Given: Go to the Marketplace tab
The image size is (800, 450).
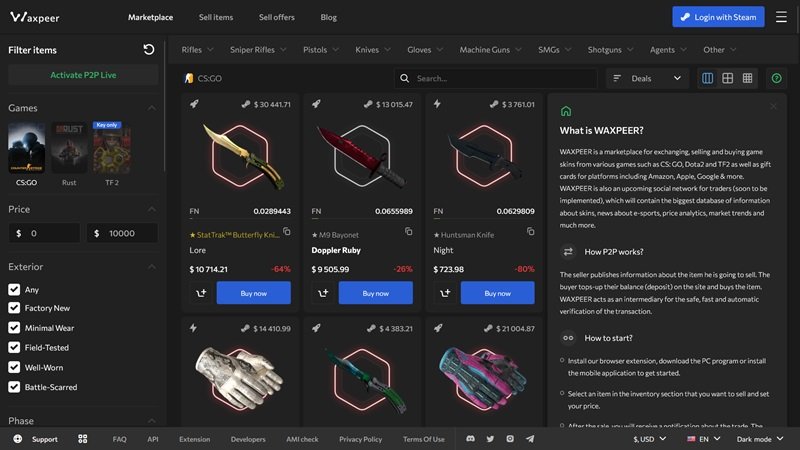Looking at the screenshot, I should 151,17.
